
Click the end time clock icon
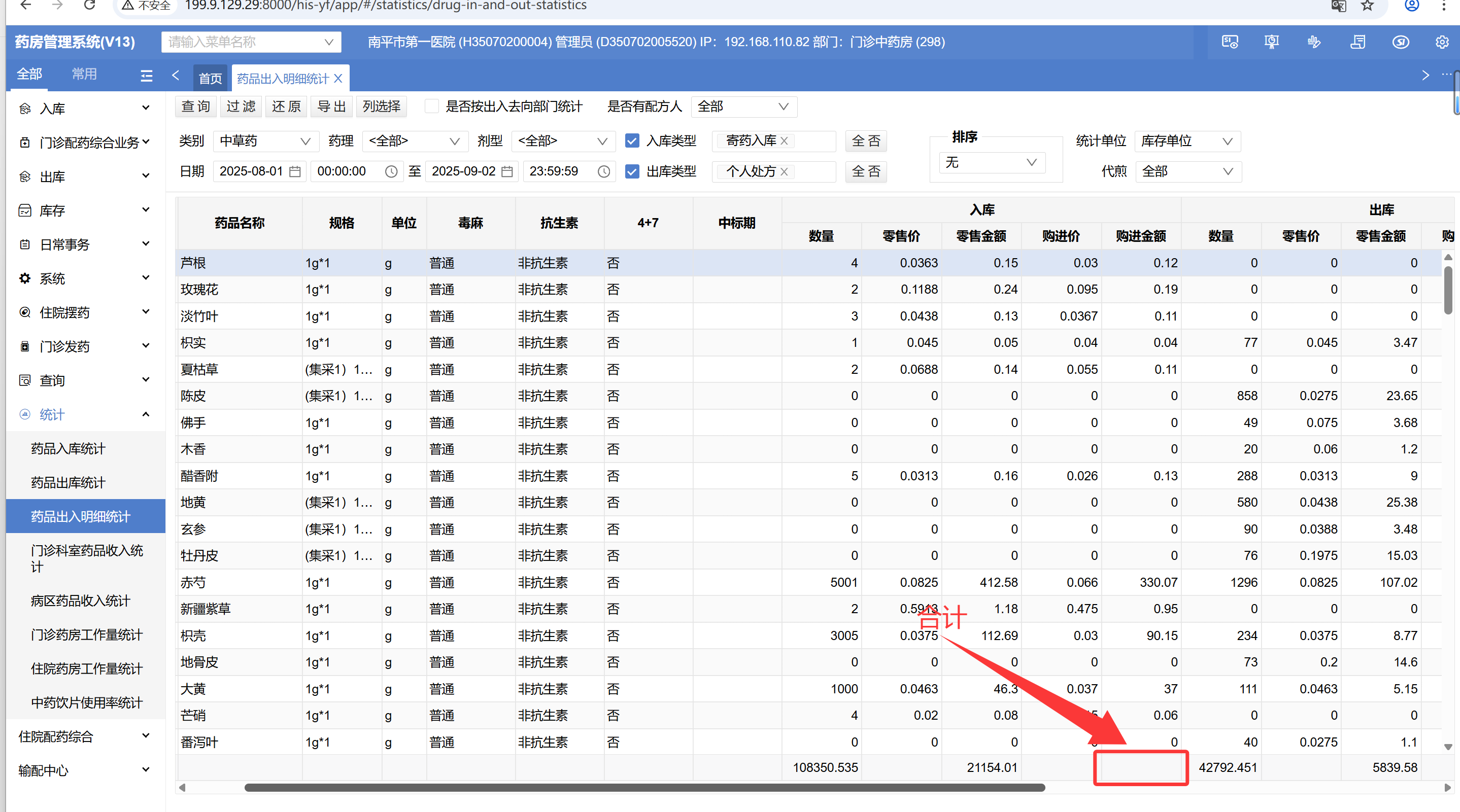(x=604, y=172)
